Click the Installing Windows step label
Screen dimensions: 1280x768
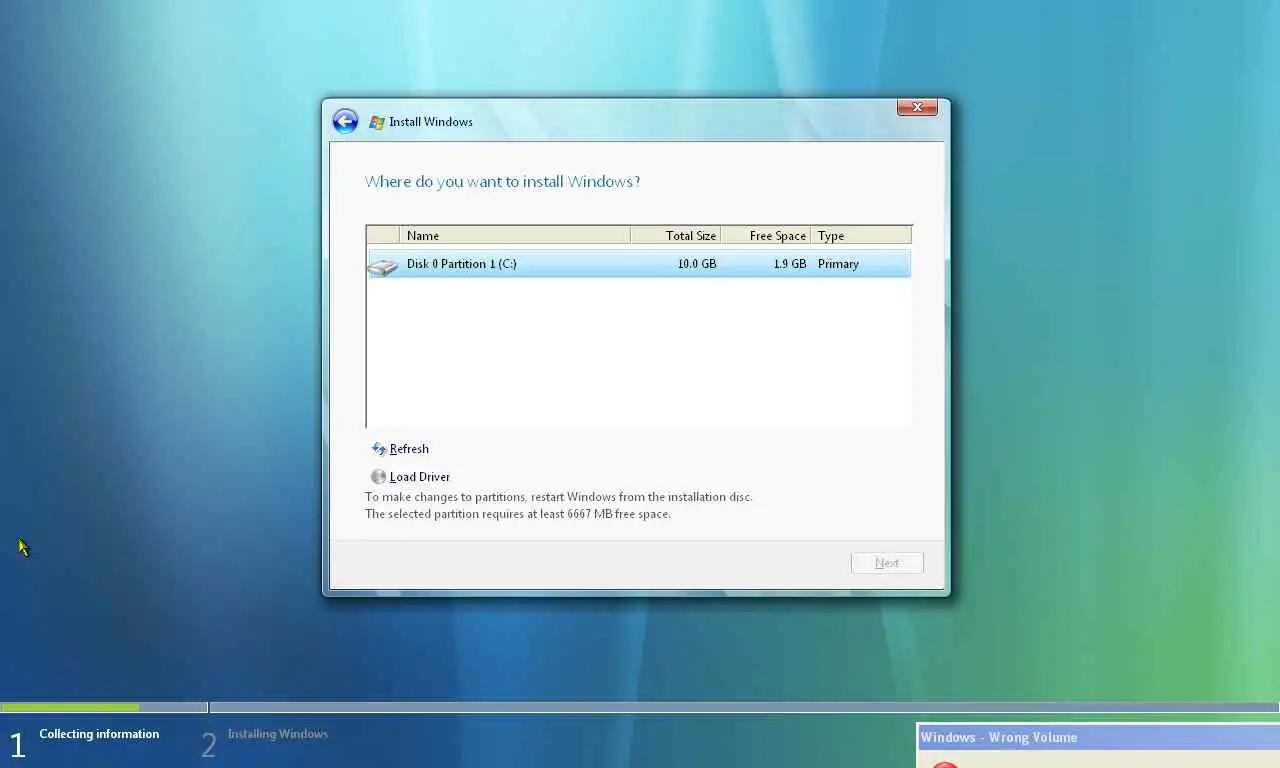tap(278, 734)
